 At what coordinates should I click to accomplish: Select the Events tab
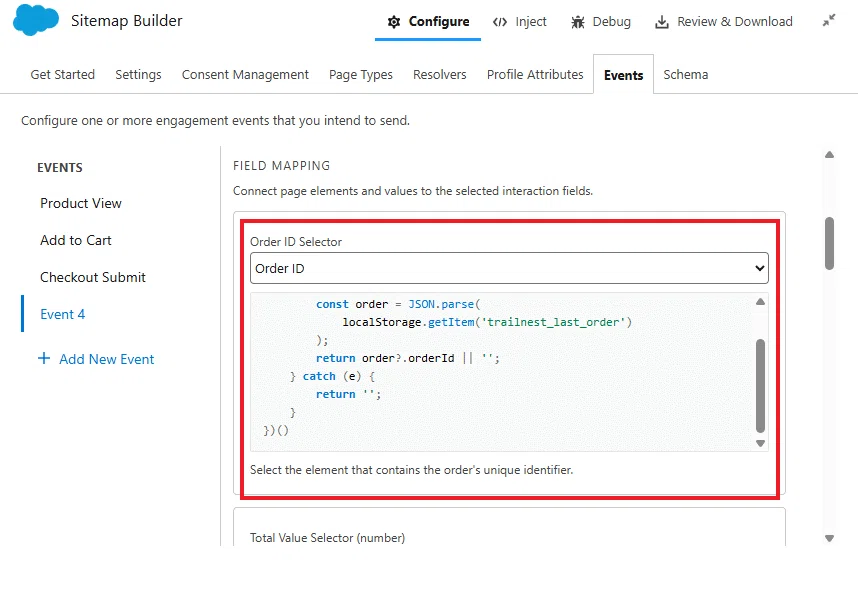pyautogui.click(x=623, y=75)
